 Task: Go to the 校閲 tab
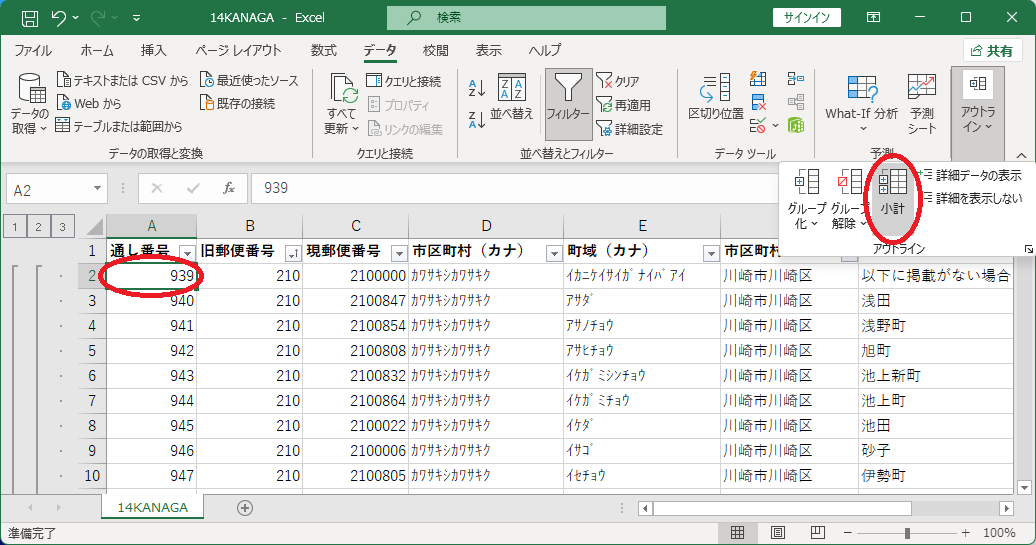(435, 50)
